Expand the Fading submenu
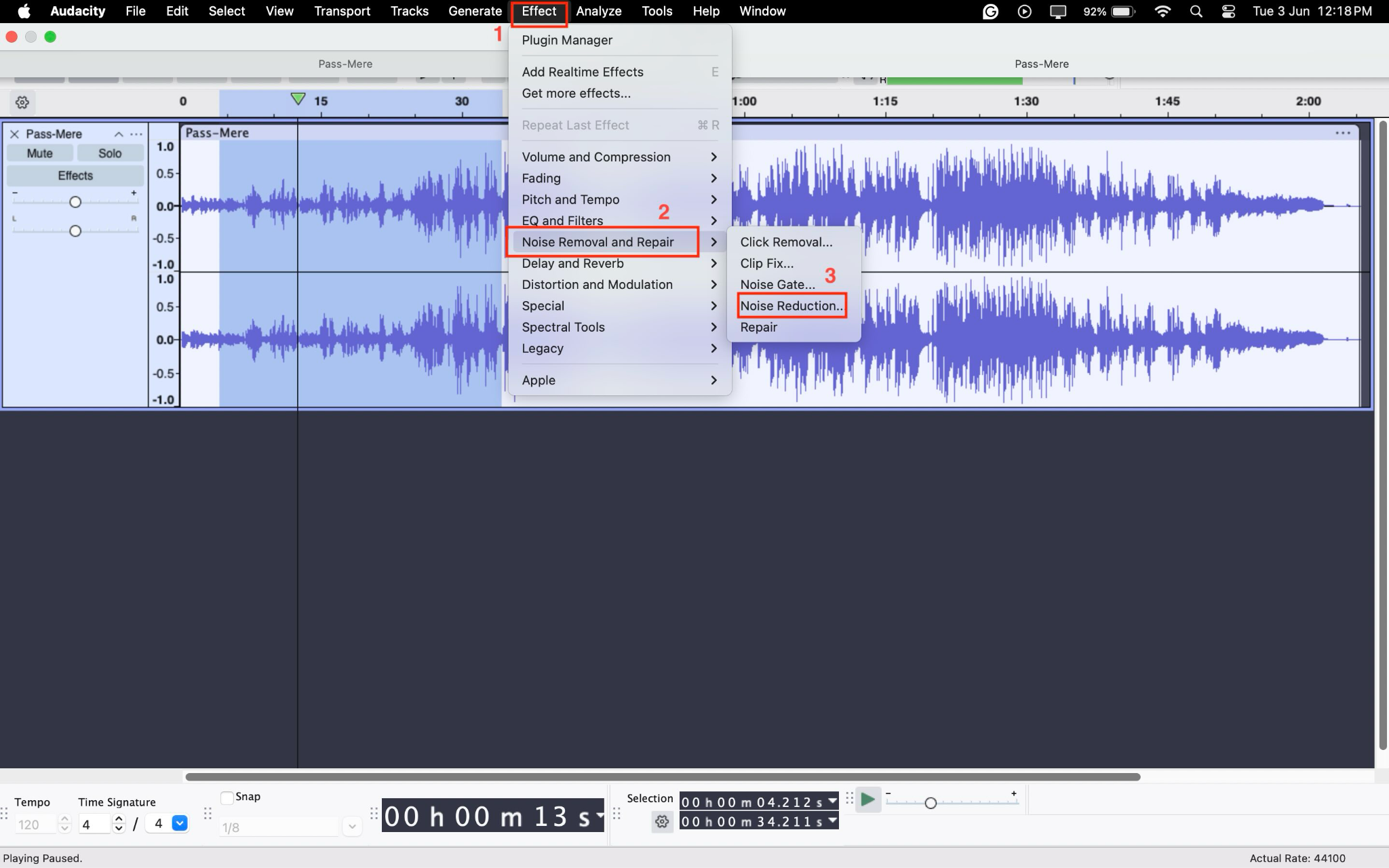 coord(619,178)
